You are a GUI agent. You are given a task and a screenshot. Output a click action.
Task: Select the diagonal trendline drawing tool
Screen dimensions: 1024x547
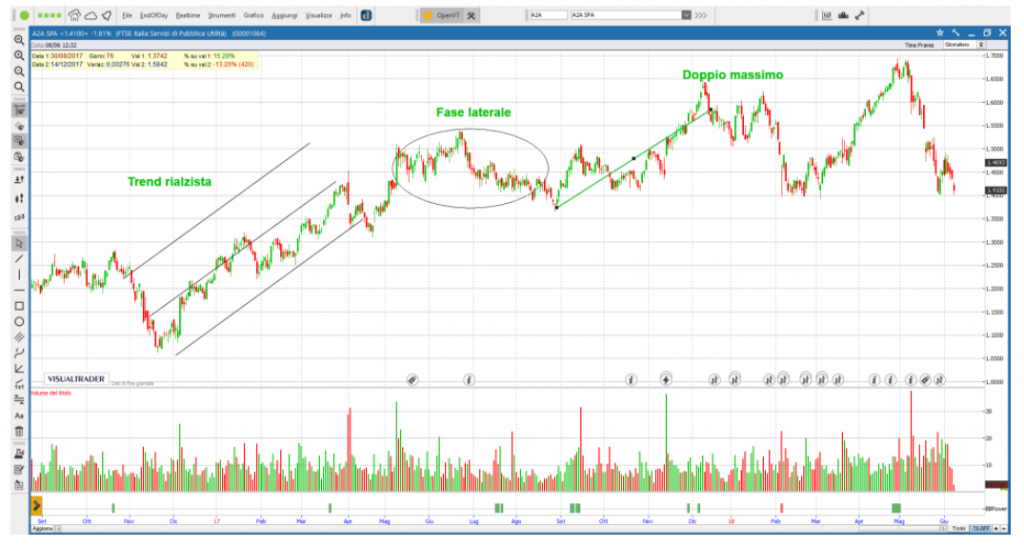point(19,259)
